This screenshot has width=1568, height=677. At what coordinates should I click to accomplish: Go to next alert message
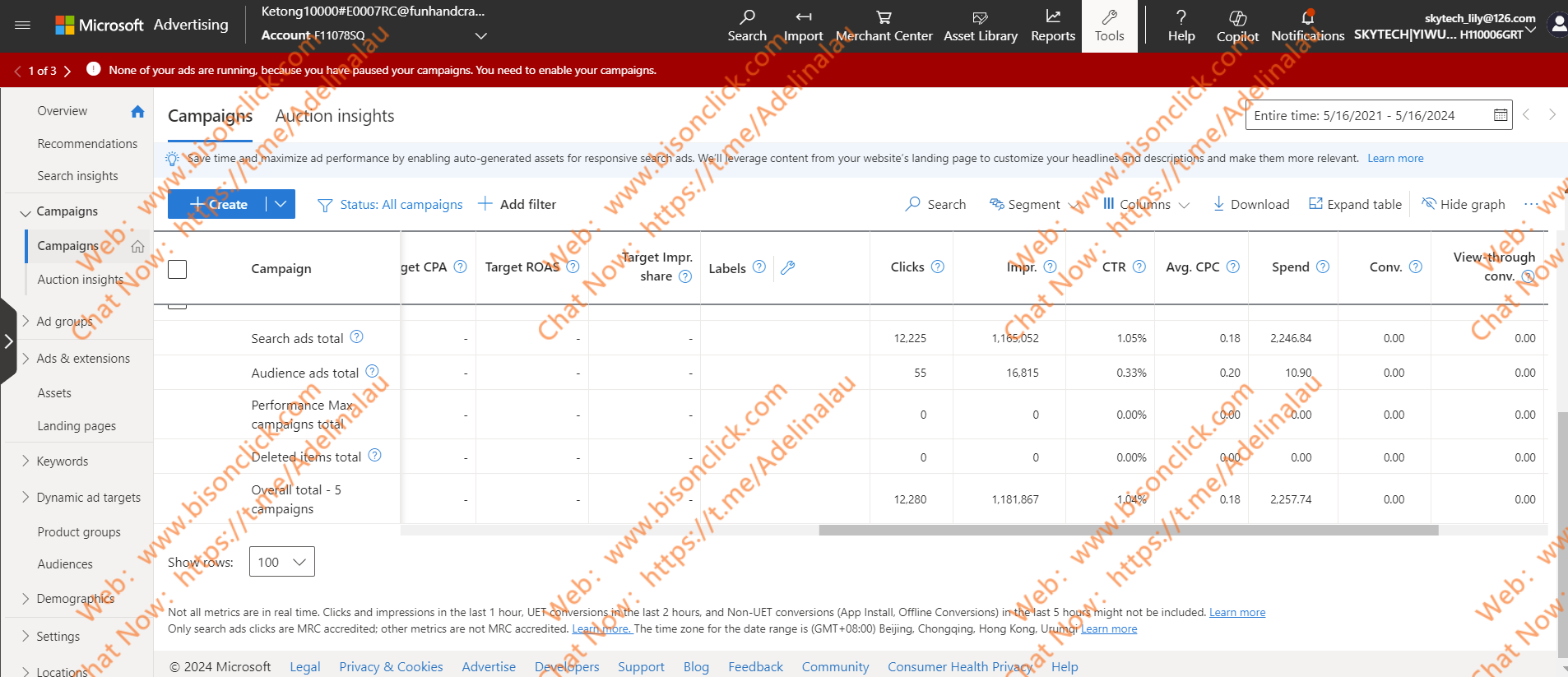67,71
